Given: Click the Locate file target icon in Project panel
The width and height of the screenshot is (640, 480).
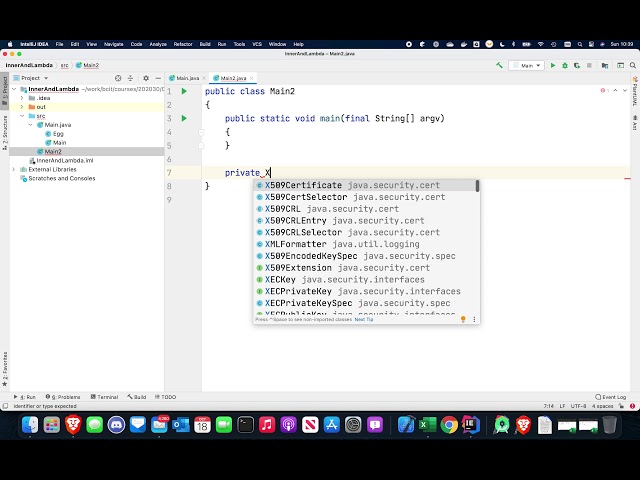Looking at the screenshot, I should click(118, 78).
